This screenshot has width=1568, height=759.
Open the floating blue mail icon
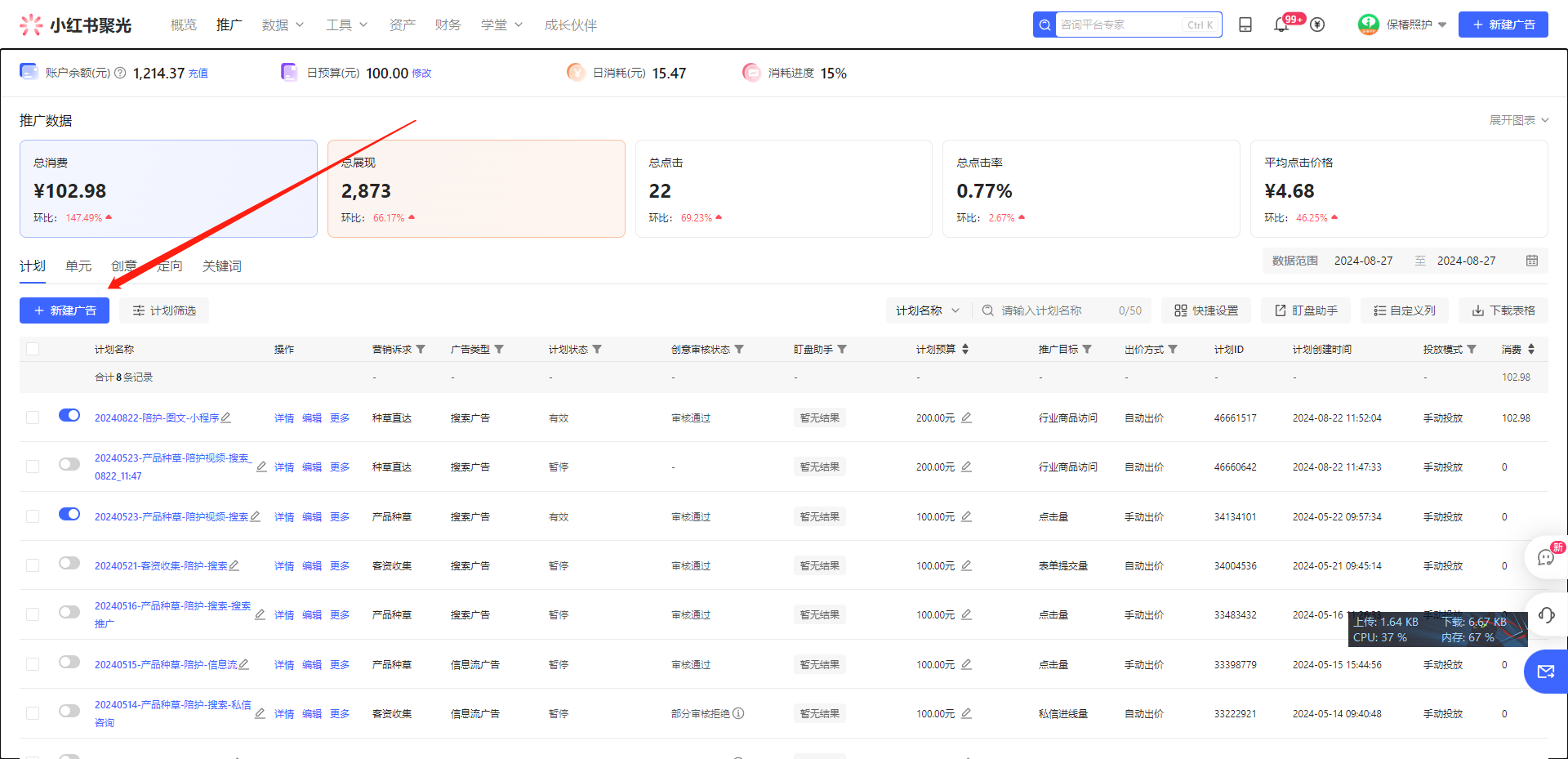click(x=1546, y=672)
